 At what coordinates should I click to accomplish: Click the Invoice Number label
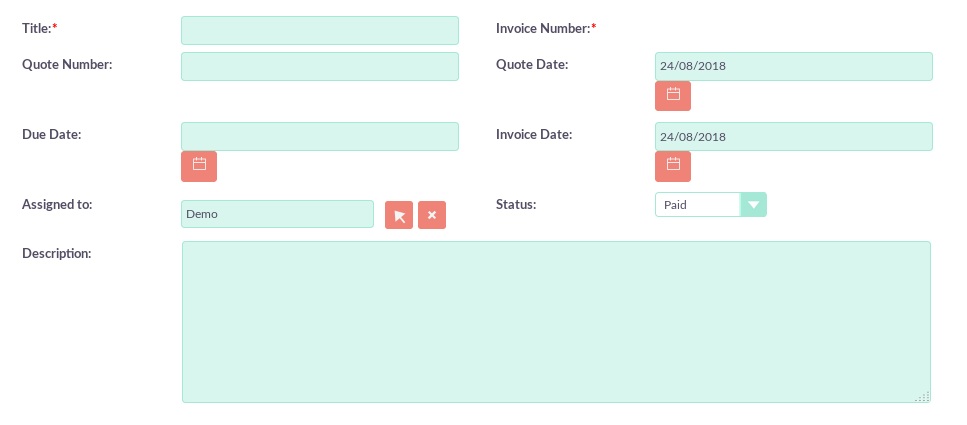[545, 28]
